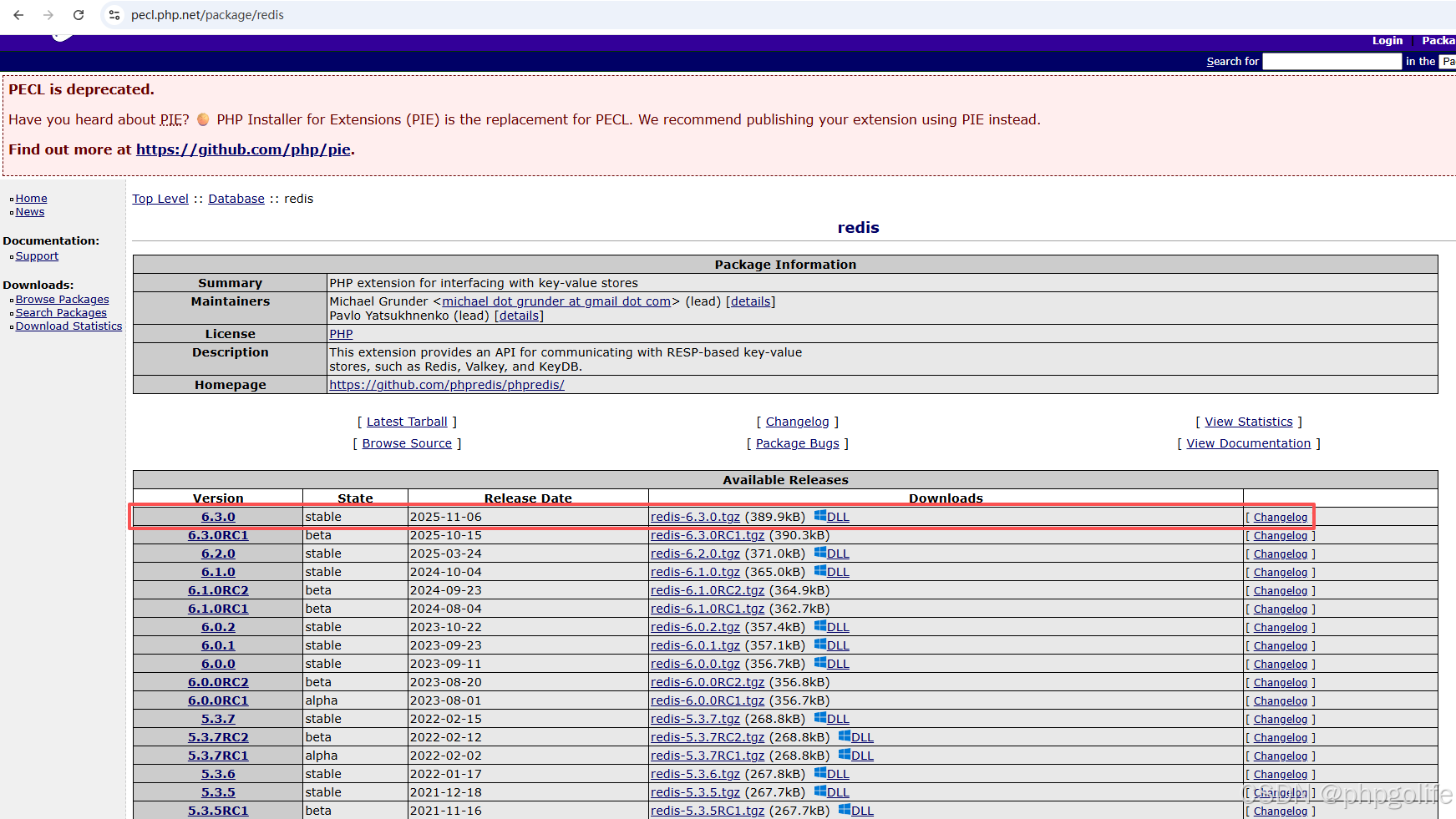The height and width of the screenshot is (819, 1456).
Task: Click the Search for input field
Action: tap(1332, 62)
